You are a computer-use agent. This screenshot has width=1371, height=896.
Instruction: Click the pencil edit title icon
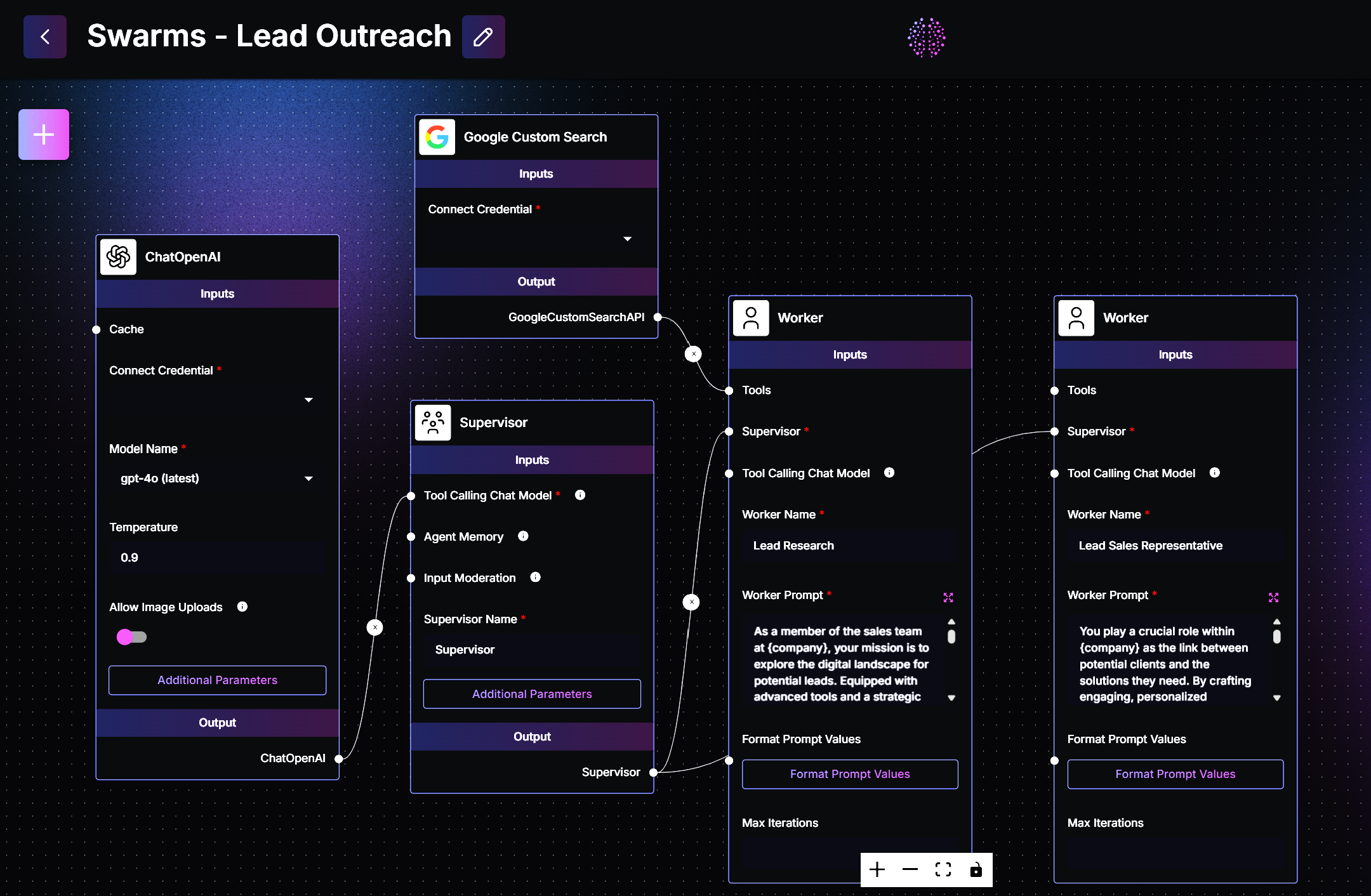(x=483, y=37)
